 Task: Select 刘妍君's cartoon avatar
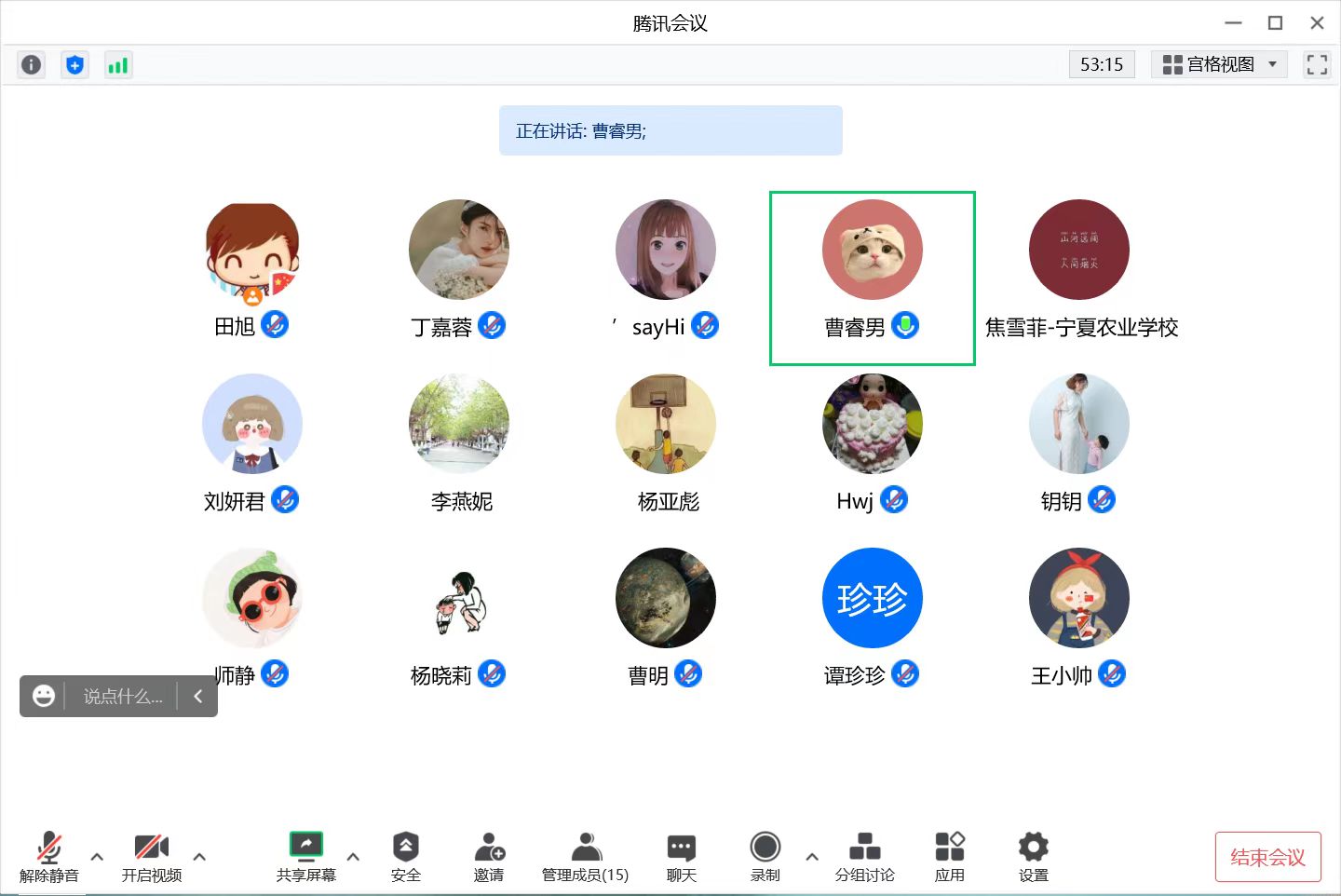click(252, 424)
